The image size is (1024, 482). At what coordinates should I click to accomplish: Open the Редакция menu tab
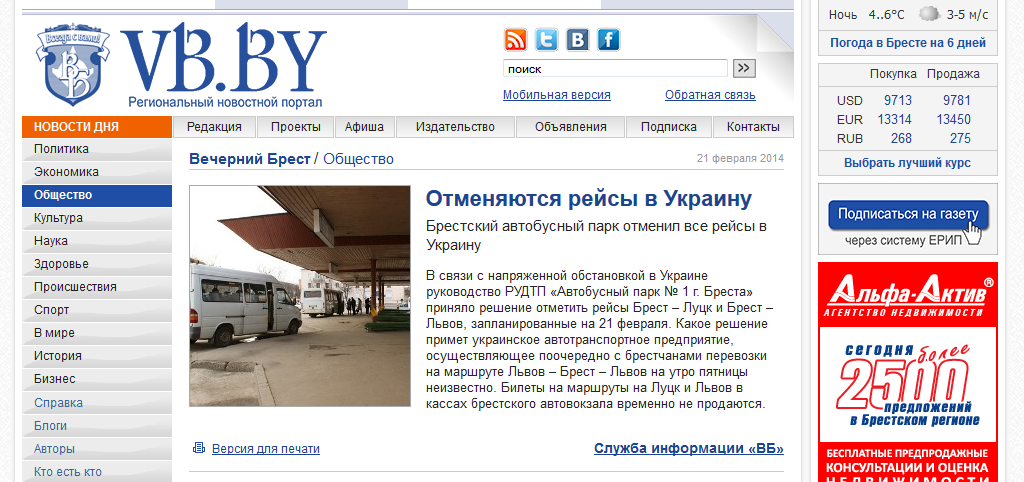coord(214,127)
